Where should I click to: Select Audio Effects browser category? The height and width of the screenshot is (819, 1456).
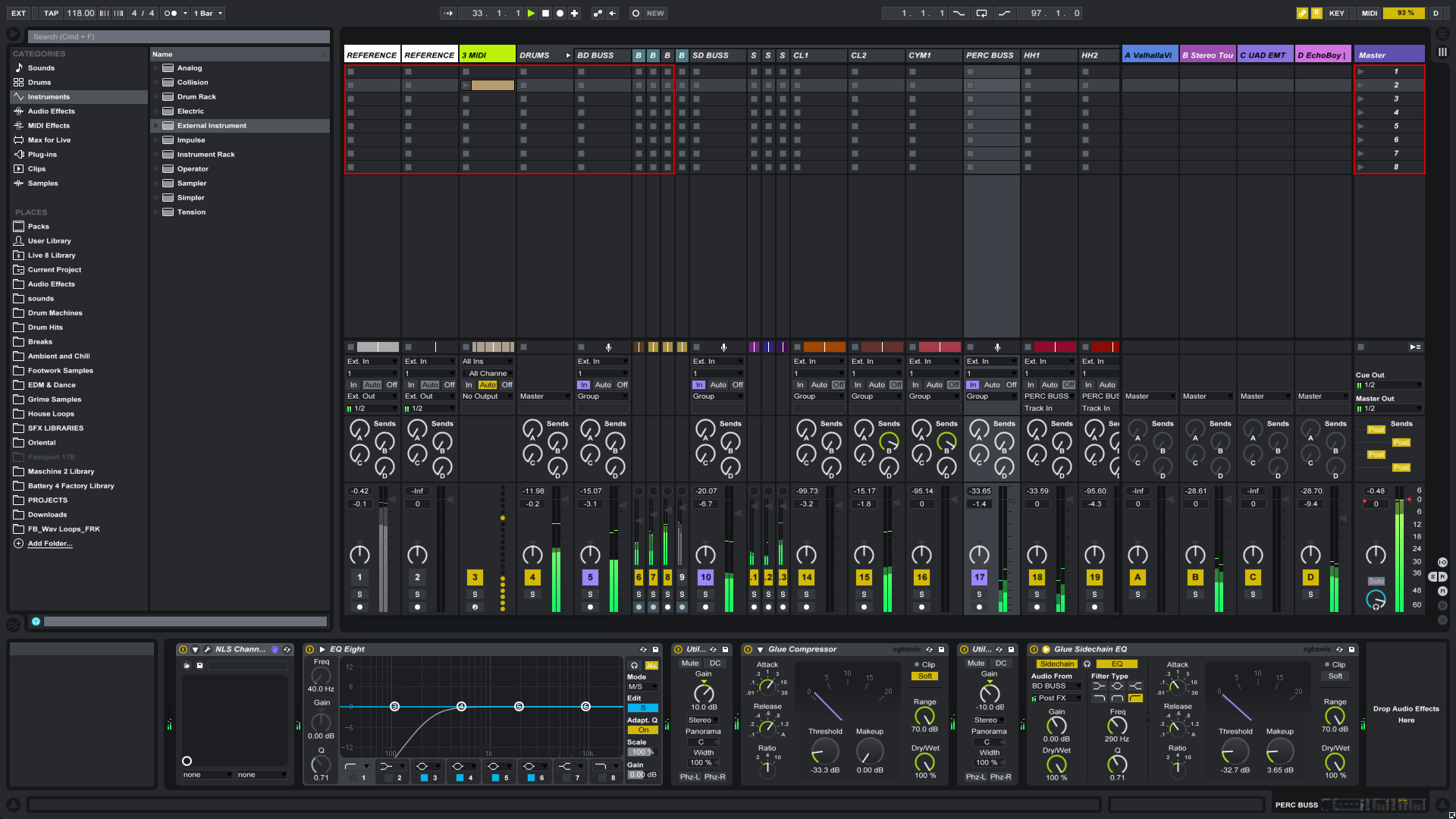pyautogui.click(x=52, y=111)
